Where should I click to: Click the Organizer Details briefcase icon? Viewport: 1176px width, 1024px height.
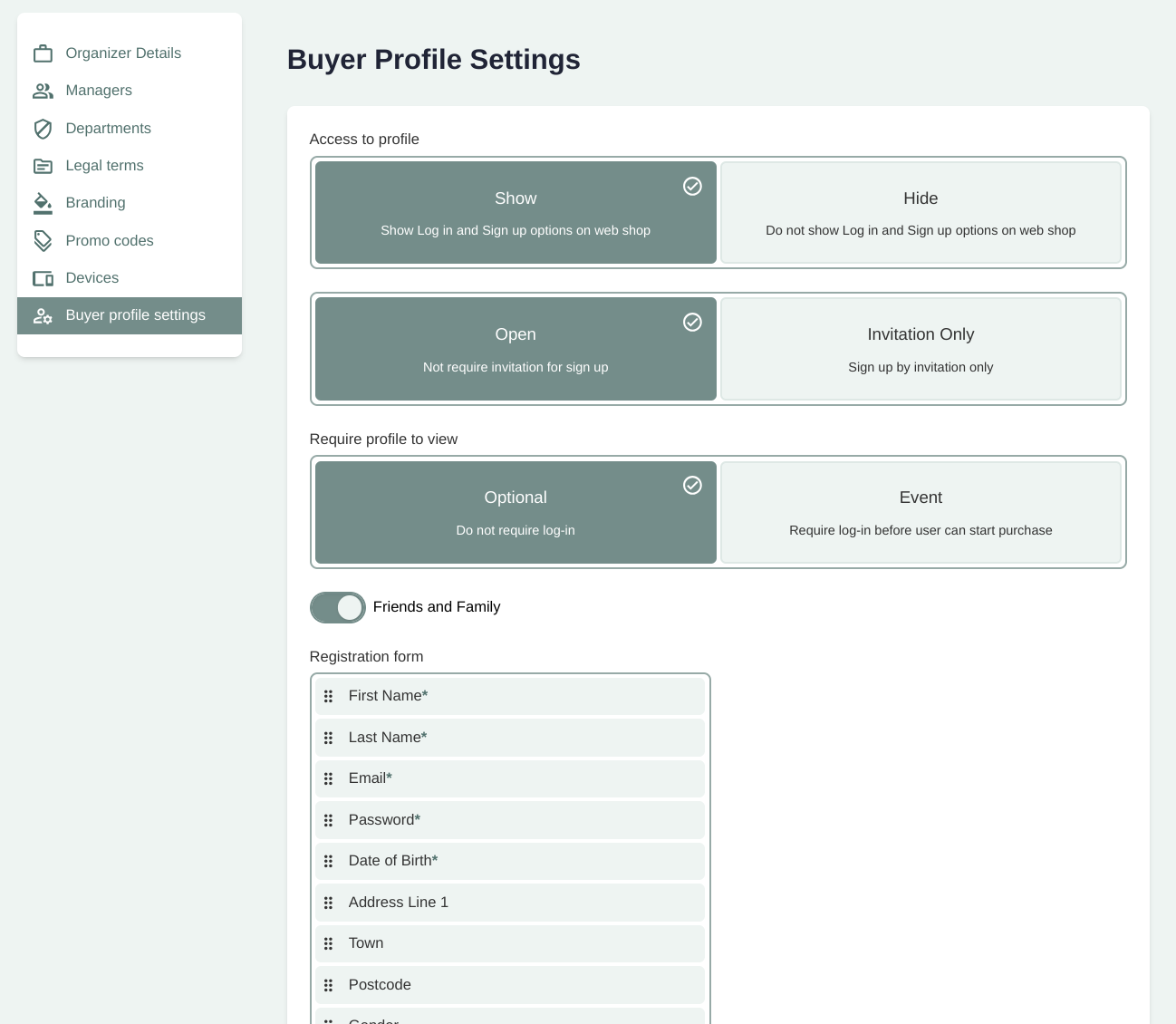(x=43, y=53)
